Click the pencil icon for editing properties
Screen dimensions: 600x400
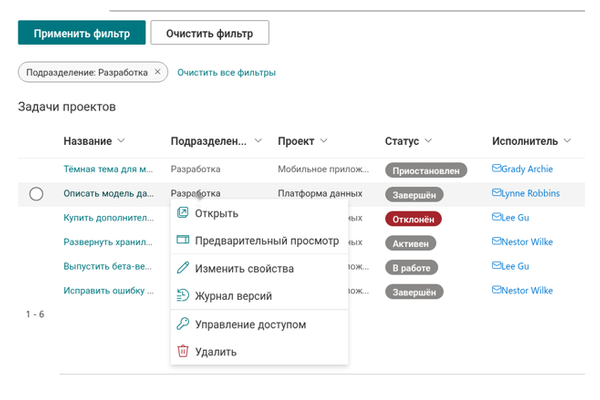coord(183,268)
